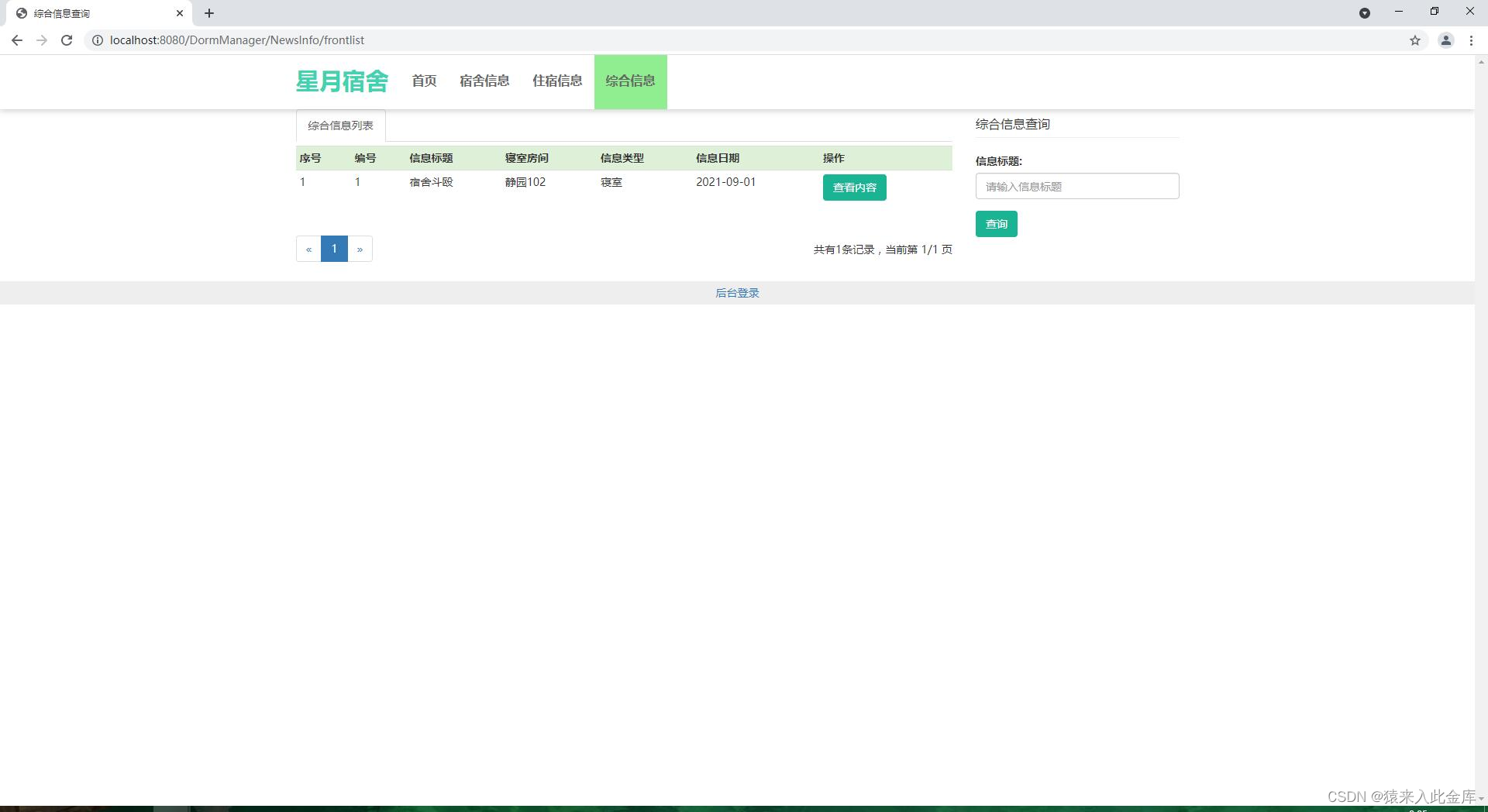
Task: Open the 后台登录 footer link
Action: click(x=737, y=293)
